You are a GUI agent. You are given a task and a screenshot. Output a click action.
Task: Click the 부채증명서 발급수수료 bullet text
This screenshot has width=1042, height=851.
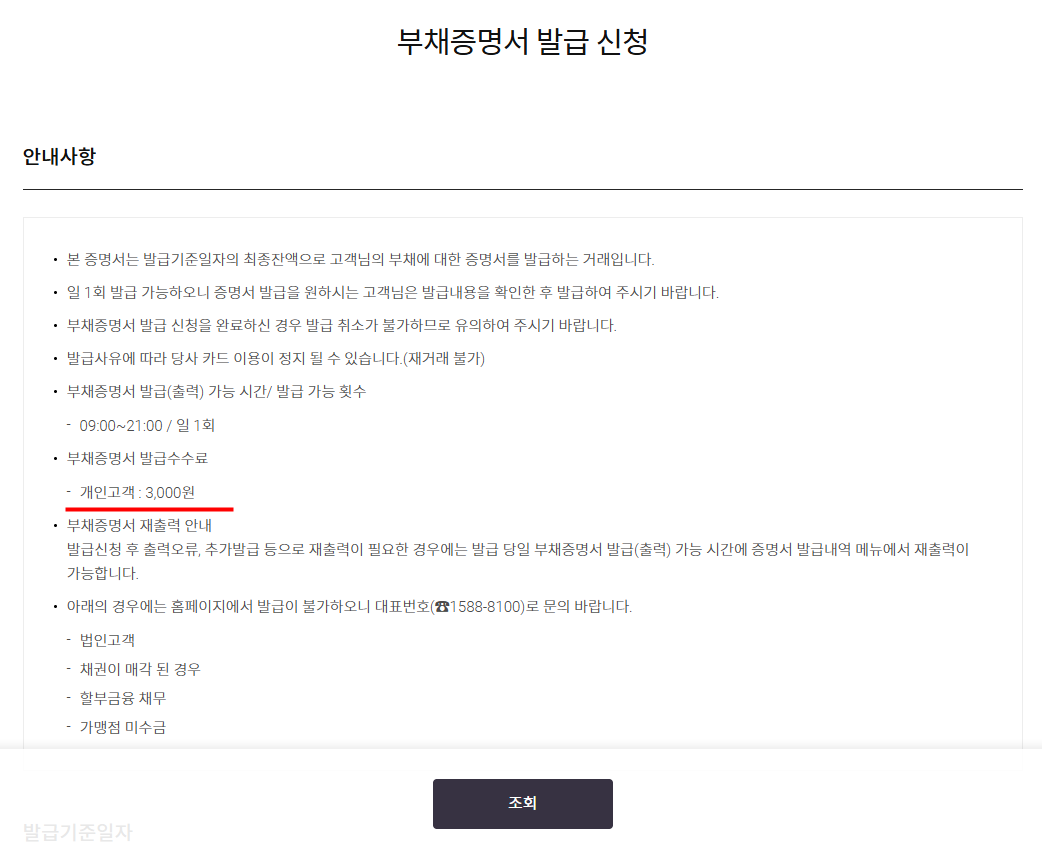pyautogui.click(x=137, y=458)
